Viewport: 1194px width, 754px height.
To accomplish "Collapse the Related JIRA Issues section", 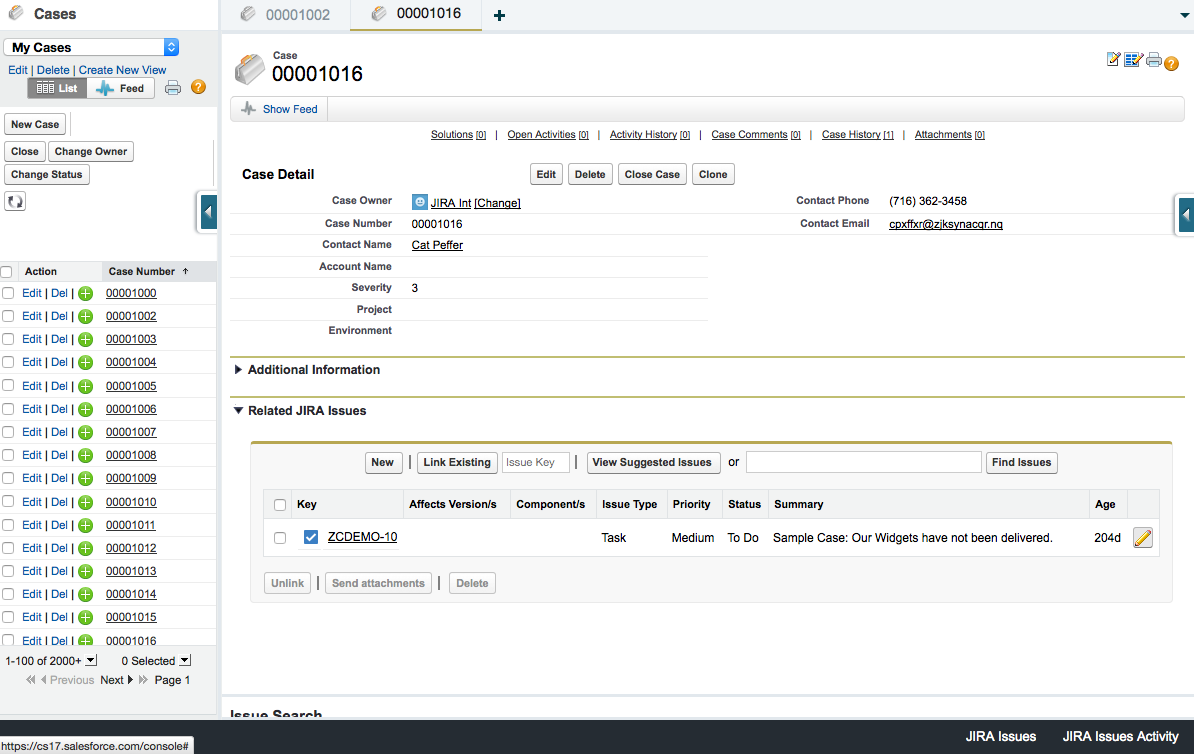I will (238, 411).
